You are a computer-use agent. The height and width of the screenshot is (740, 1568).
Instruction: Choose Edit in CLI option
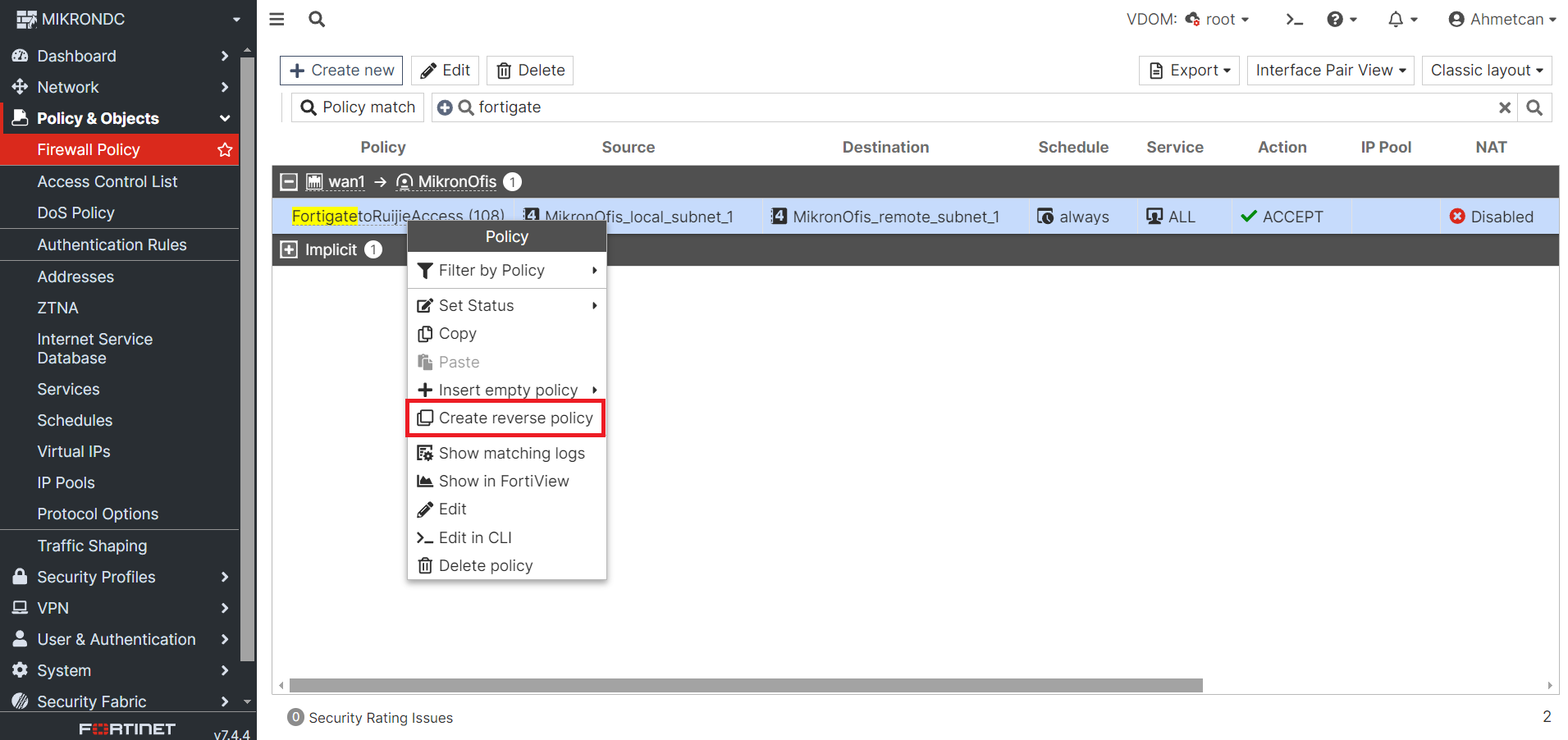pyautogui.click(x=506, y=537)
